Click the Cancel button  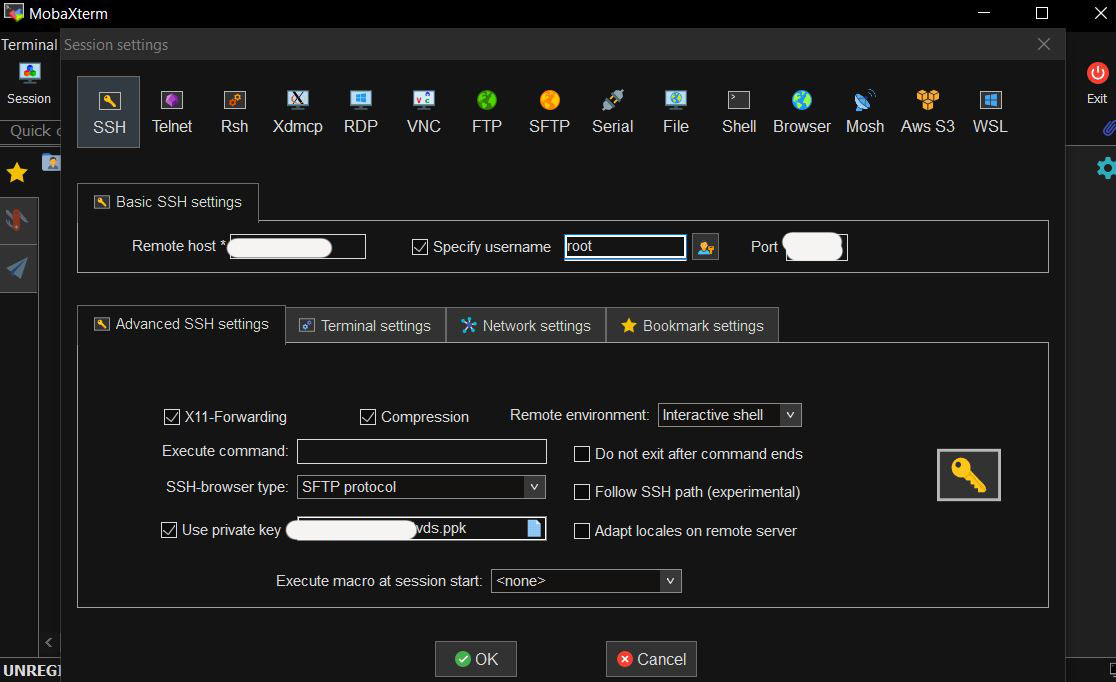651,659
